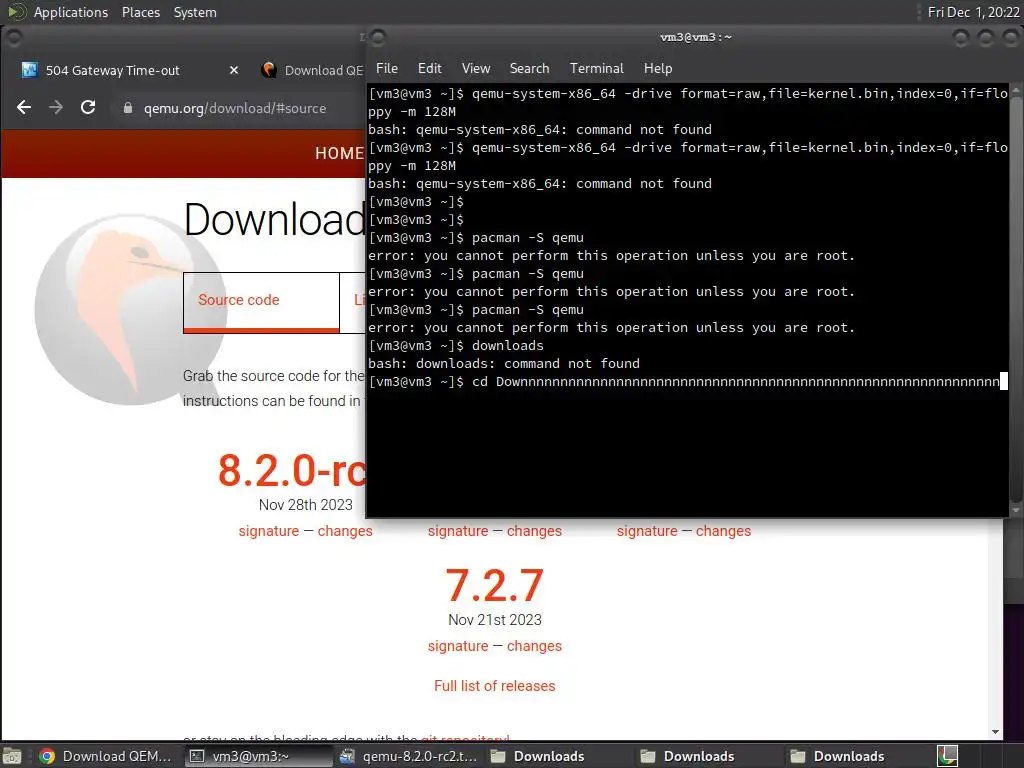Close the 504 Gateway Time-out tab
Viewport: 1024px width, 768px height.
click(x=234, y=70)
